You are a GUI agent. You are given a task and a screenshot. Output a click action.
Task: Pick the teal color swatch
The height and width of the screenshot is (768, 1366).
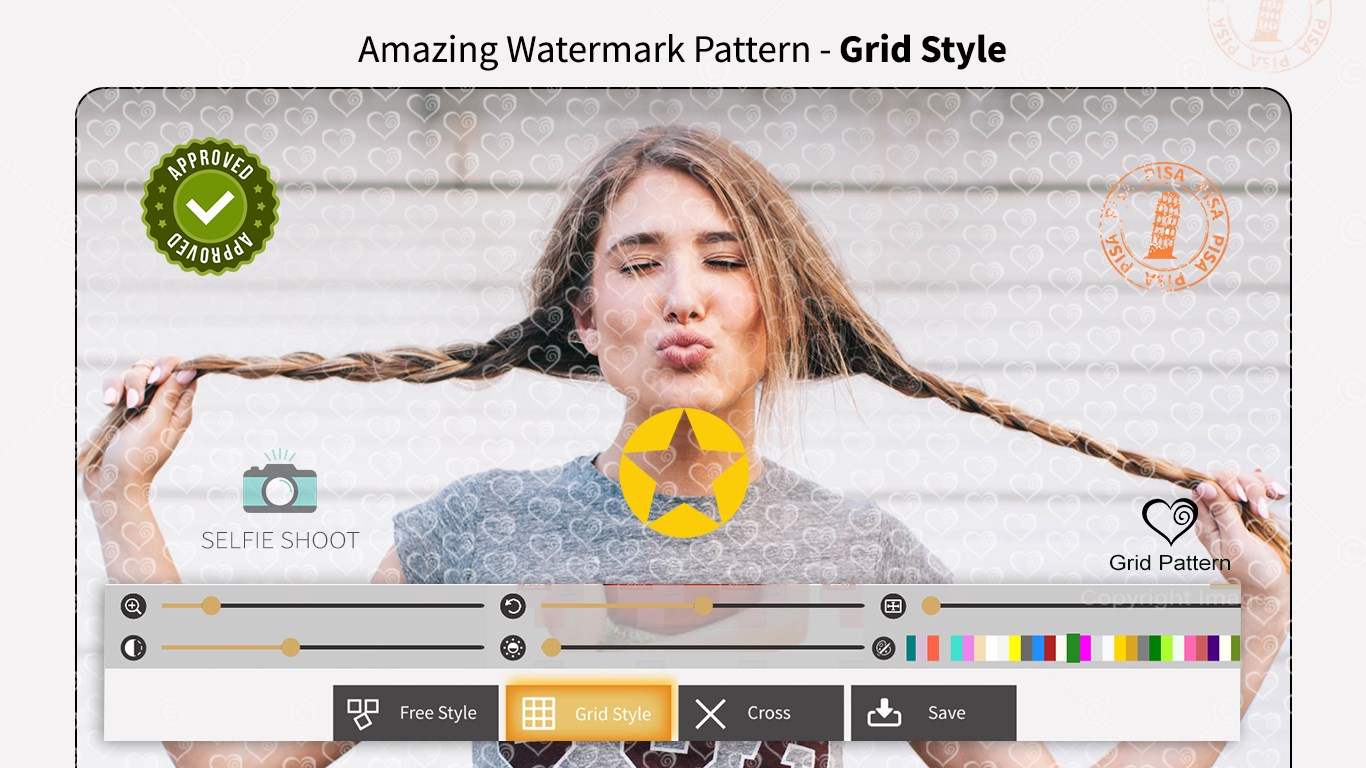click(x=911, y=648)
